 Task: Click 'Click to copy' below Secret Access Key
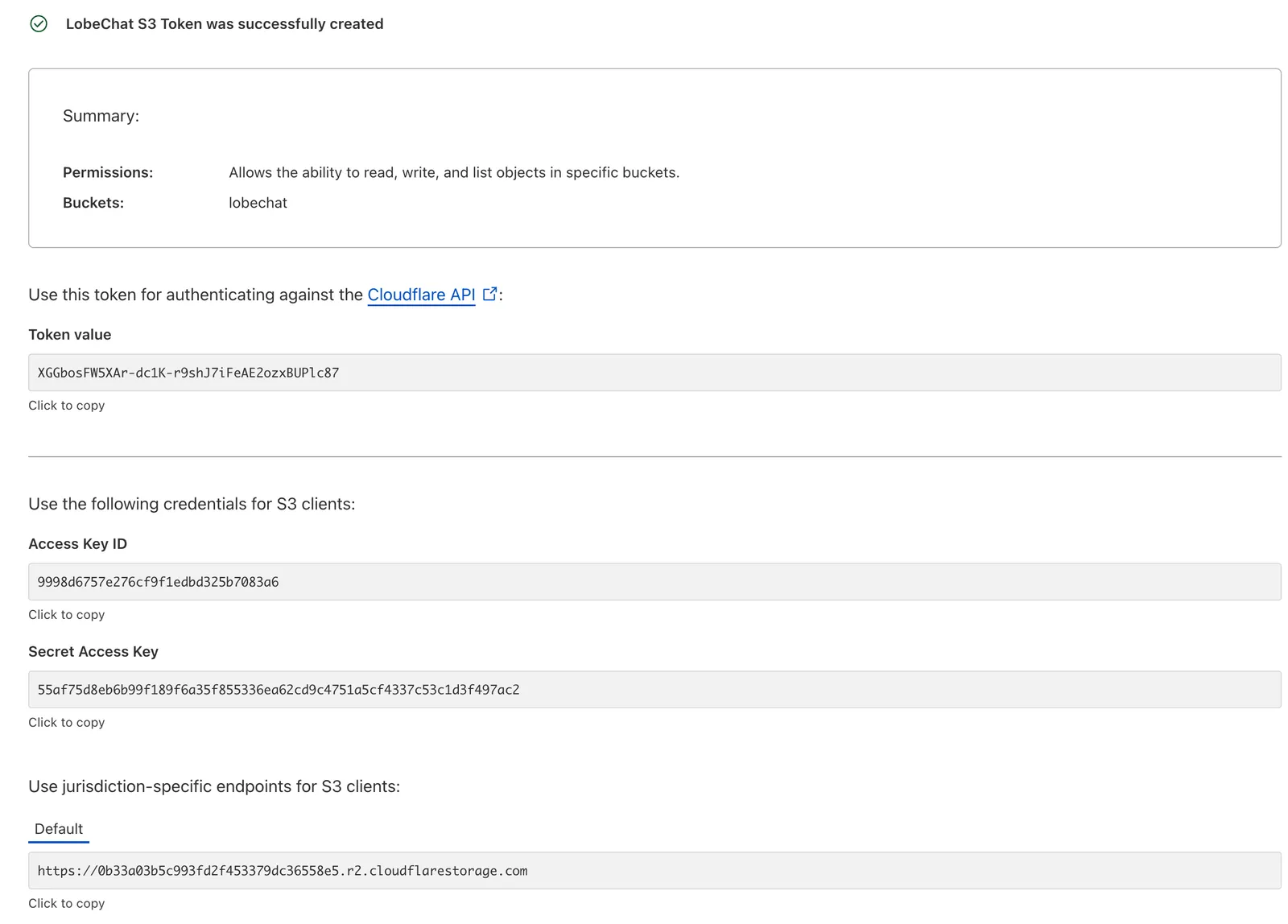[x=67, y=723]
